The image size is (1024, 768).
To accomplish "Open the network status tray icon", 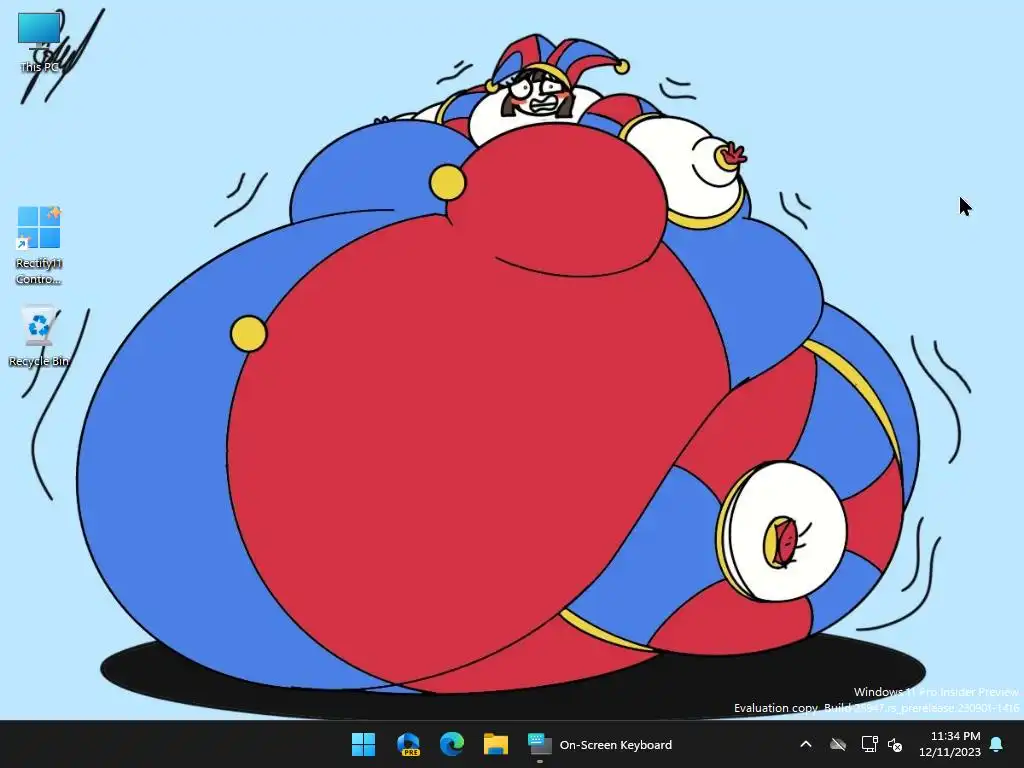I will coord(869,744).
